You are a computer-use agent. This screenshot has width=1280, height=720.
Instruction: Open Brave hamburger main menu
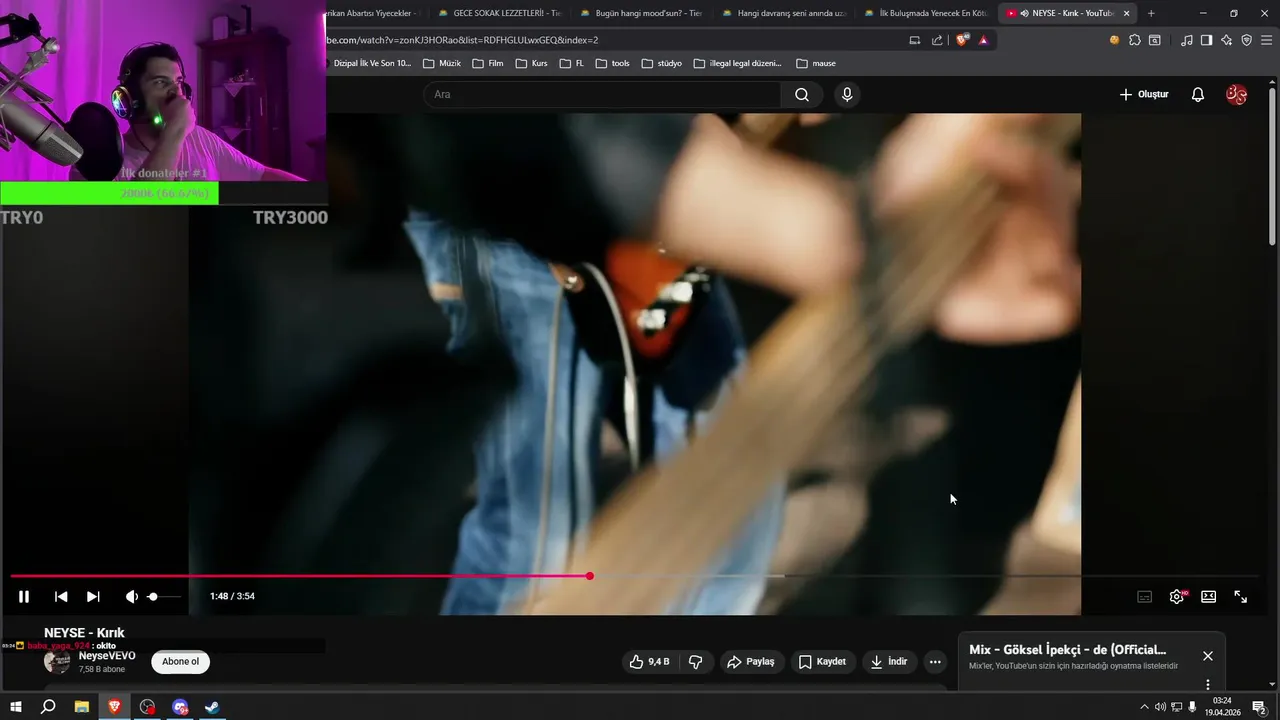pos(1266,40)
